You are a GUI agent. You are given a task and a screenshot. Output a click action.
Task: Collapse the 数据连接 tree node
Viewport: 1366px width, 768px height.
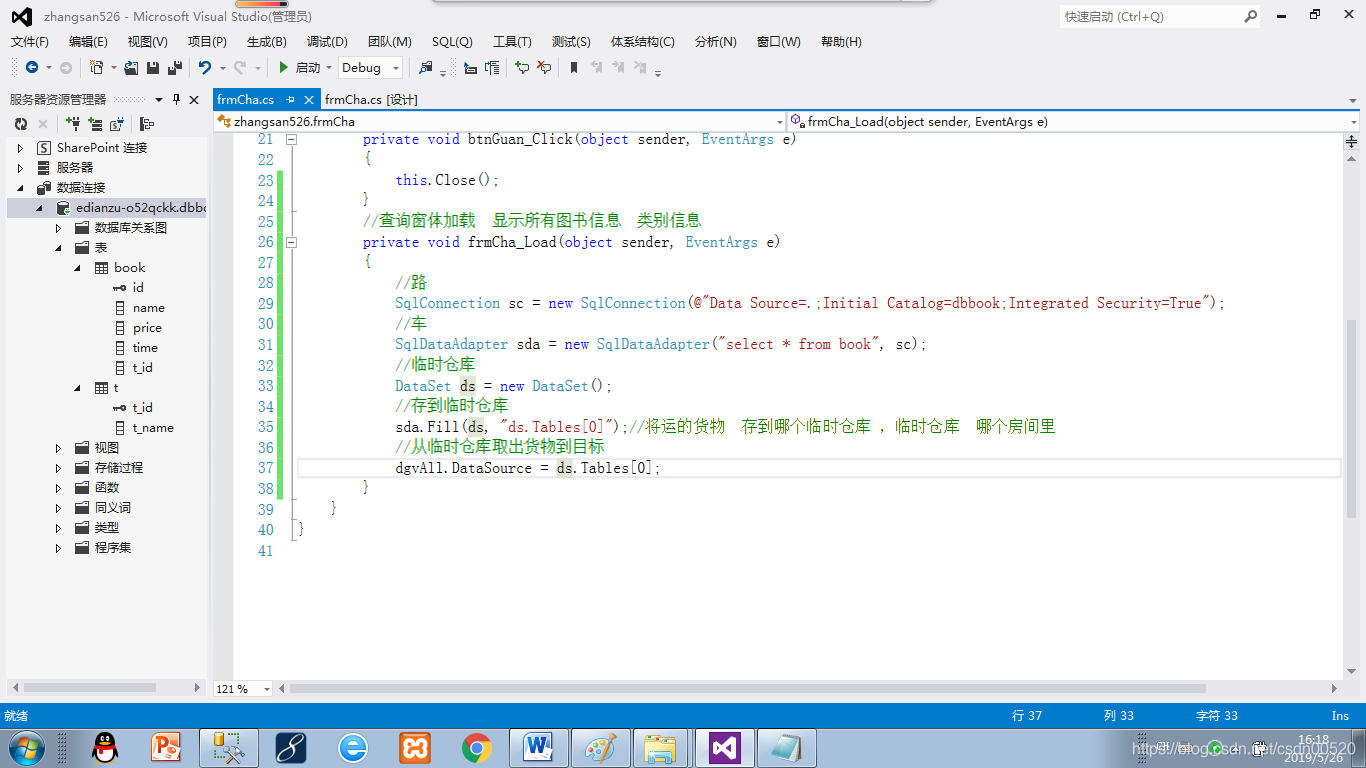coord(20,188)
